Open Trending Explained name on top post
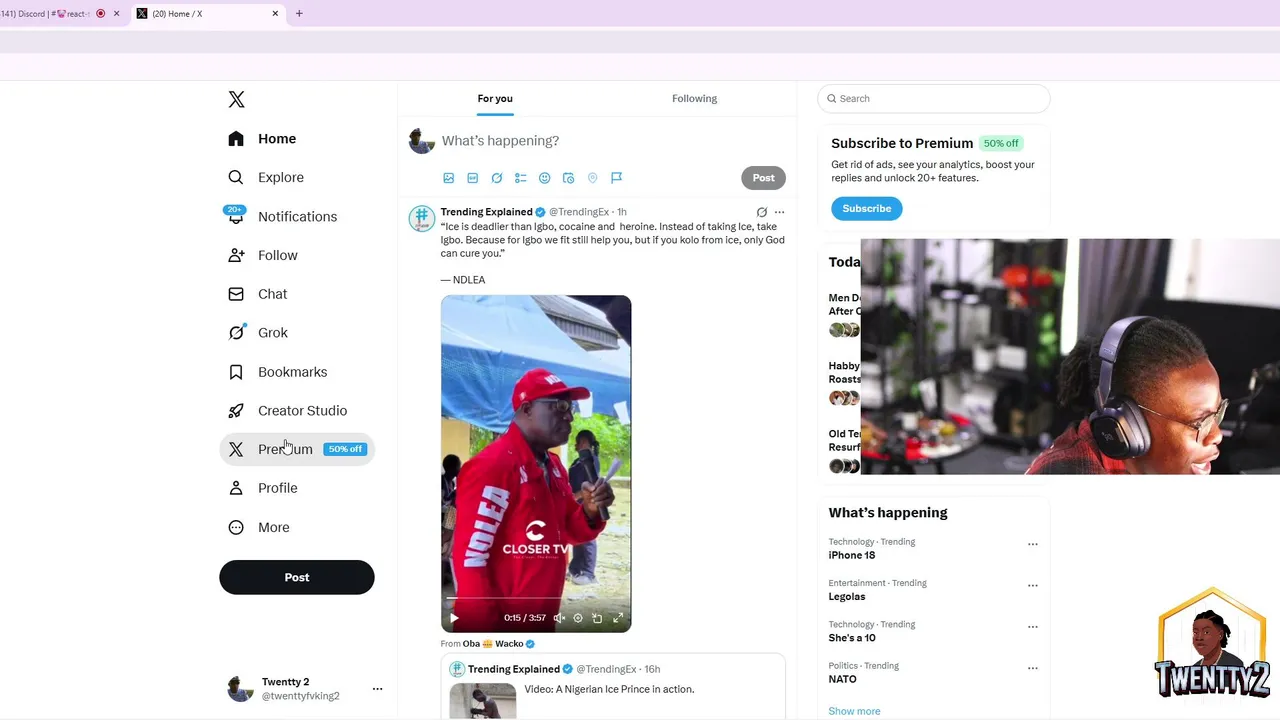 486,212
